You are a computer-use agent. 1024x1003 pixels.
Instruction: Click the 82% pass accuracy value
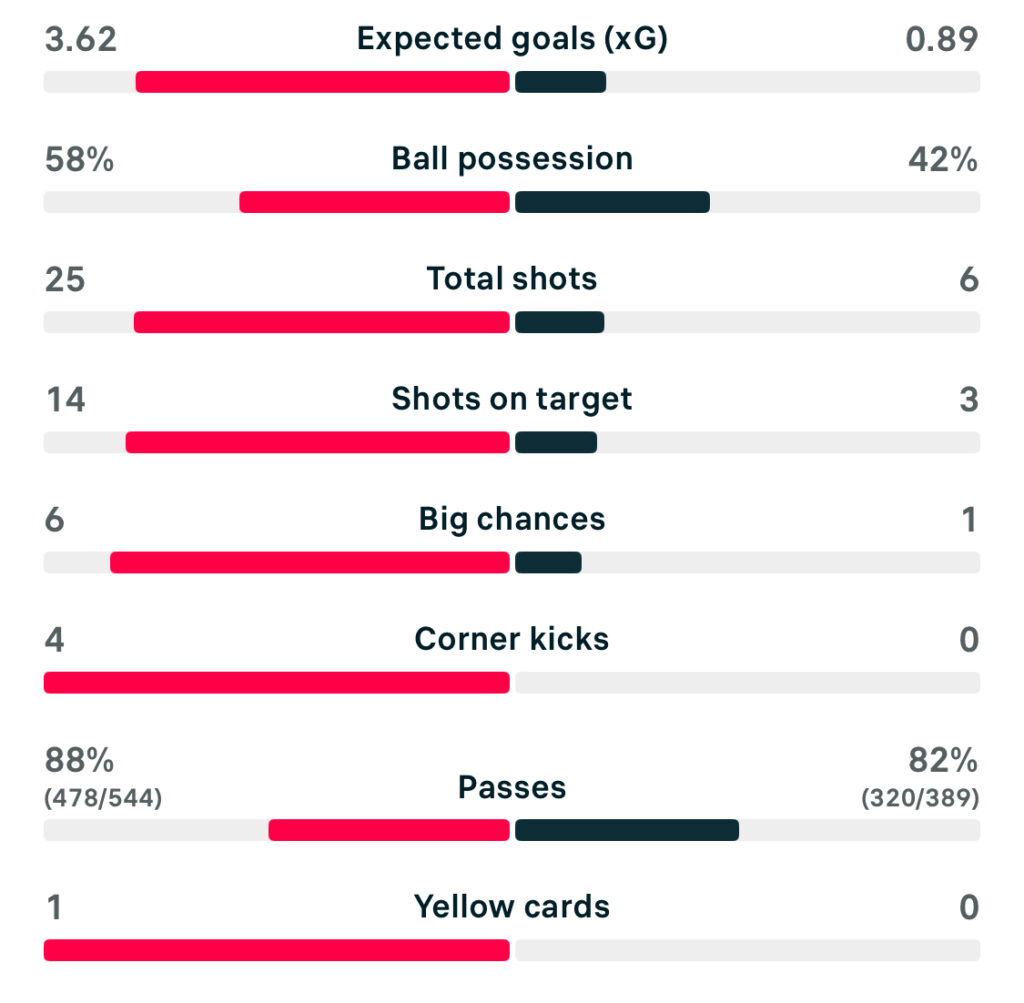(x=942, y=761)
